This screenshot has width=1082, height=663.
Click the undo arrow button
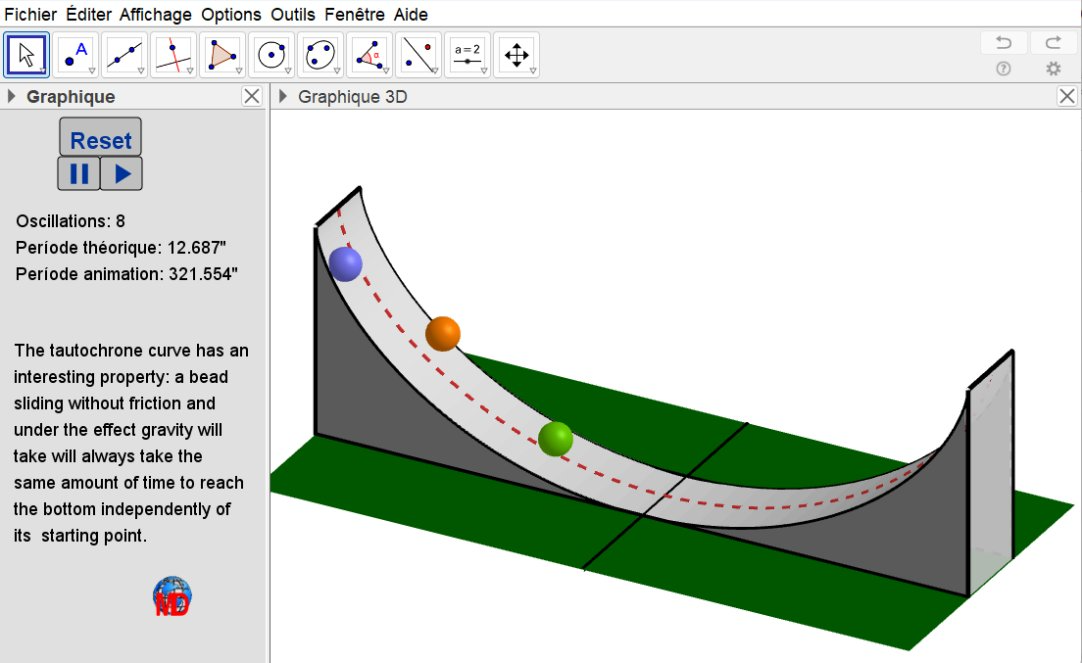[1004, 43]
